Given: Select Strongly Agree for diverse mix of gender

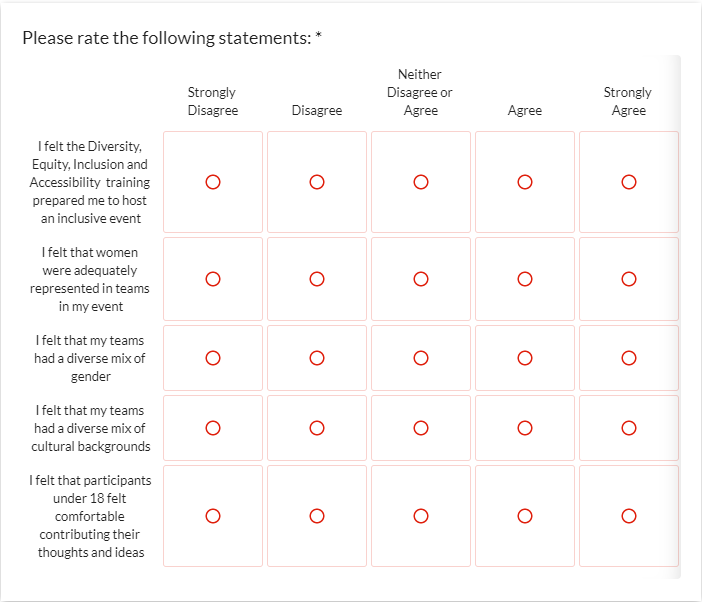Looking at the screenshot, I should (x=629, y=358).
